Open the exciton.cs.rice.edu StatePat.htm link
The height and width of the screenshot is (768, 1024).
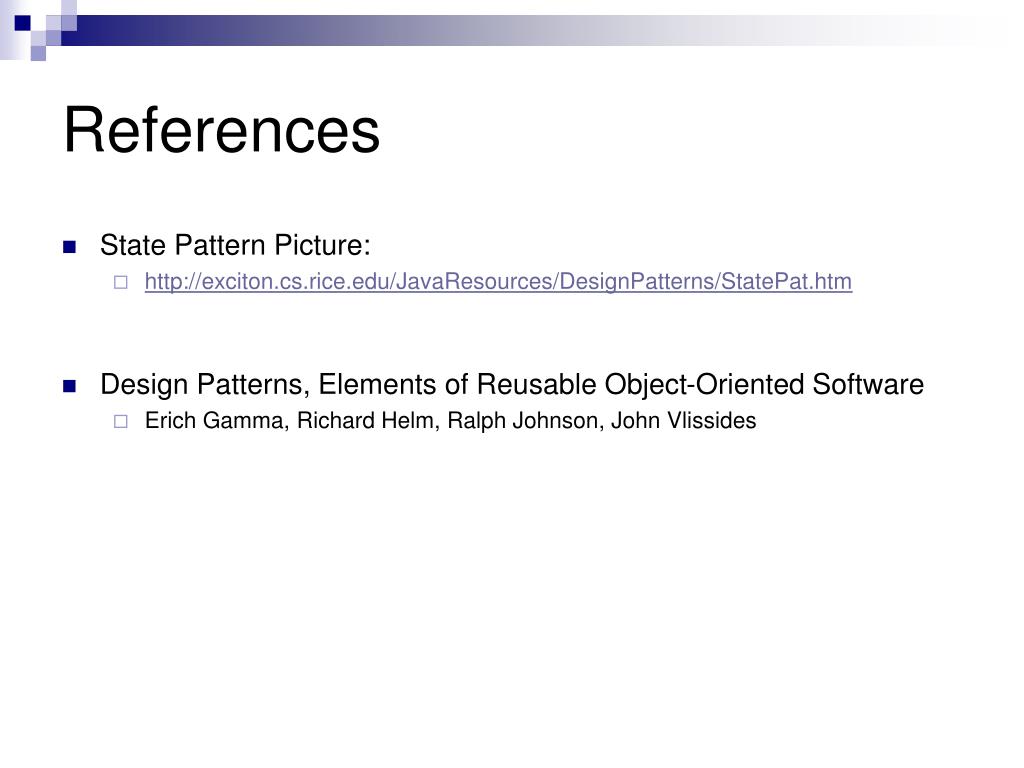[x=498, y=281]
